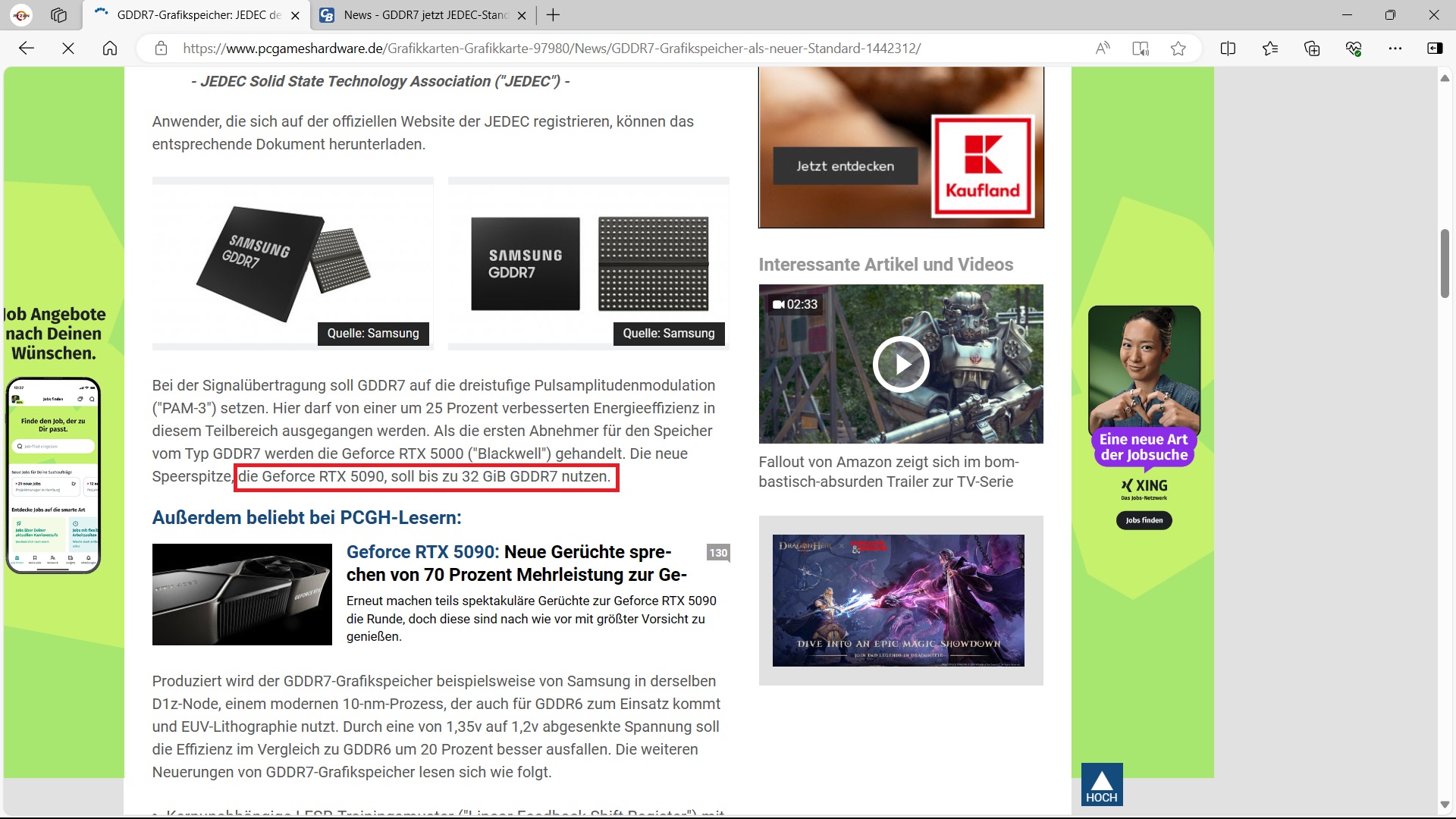
Task: Open the Collections icon
Action: (x=1312, y=49)
